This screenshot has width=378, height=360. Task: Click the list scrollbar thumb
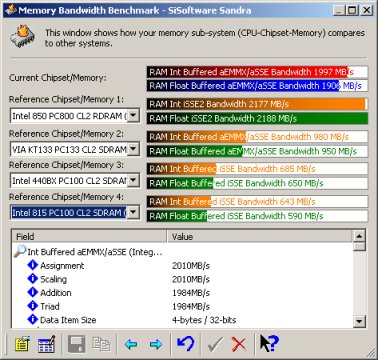click(x=359, y=247)
